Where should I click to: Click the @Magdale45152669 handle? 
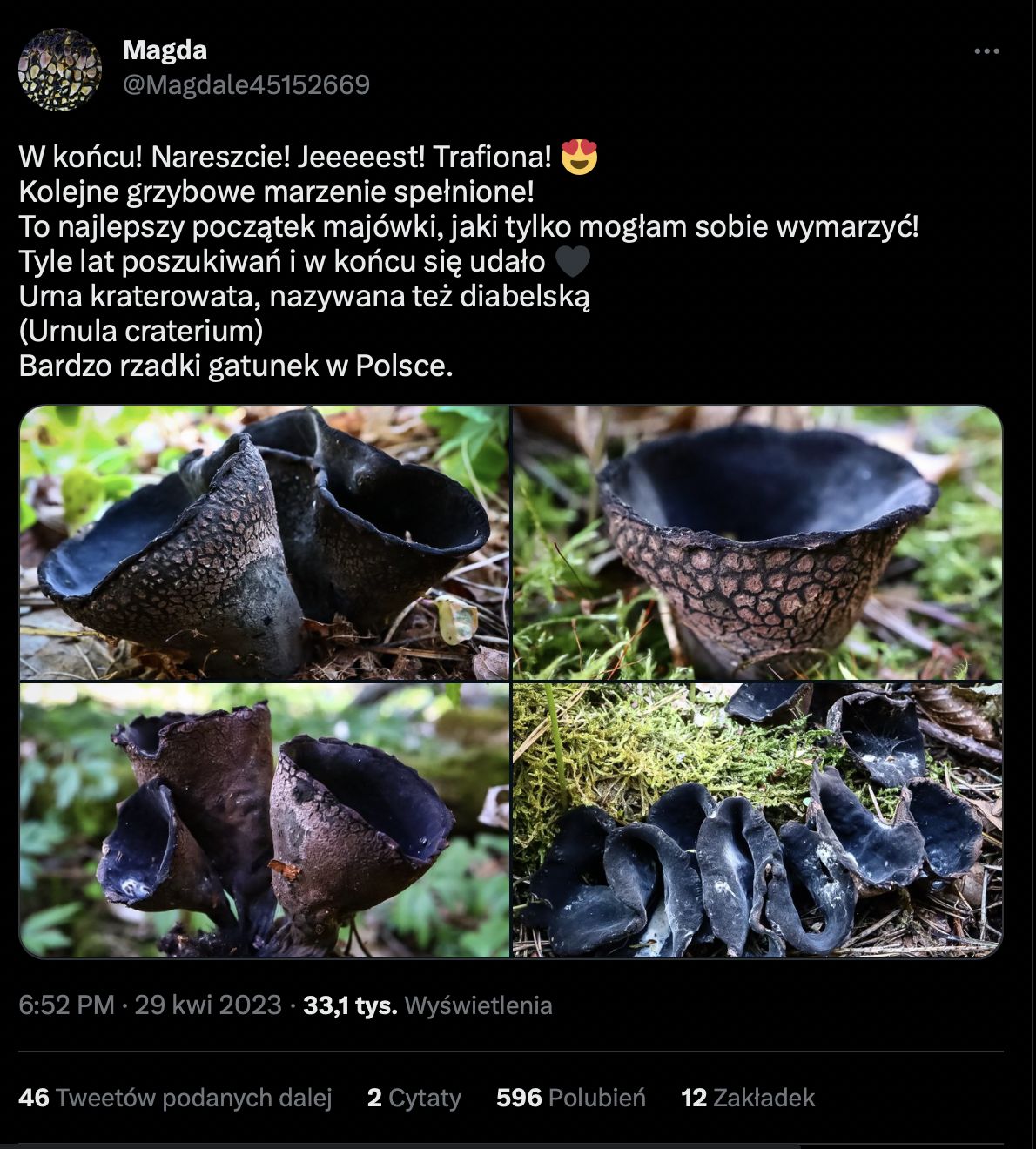tap(246, 84)
